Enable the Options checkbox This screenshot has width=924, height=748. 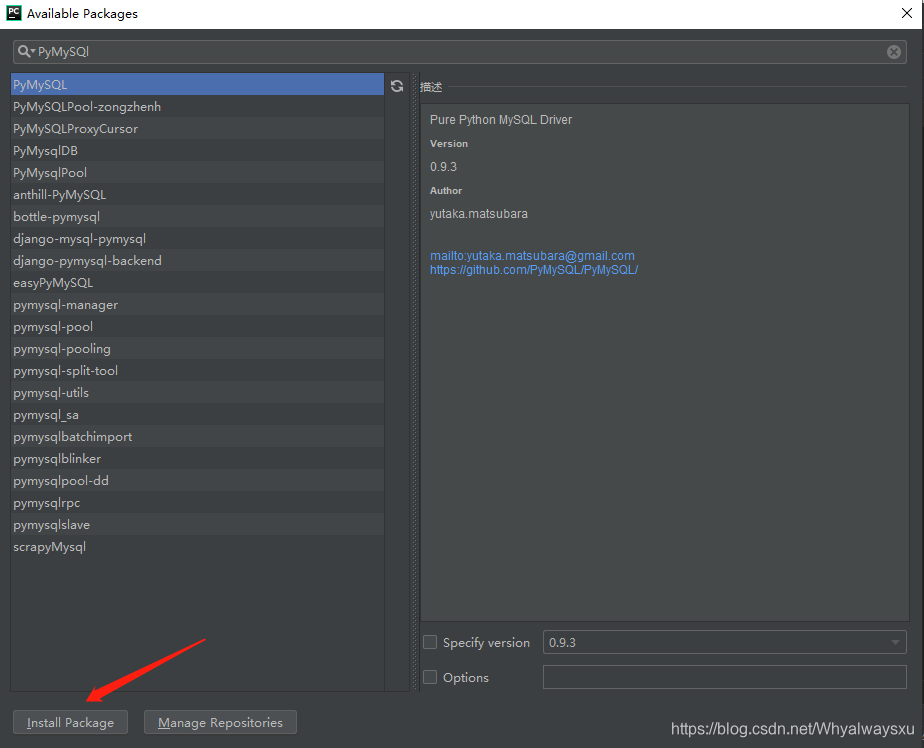tap(430, 677)
